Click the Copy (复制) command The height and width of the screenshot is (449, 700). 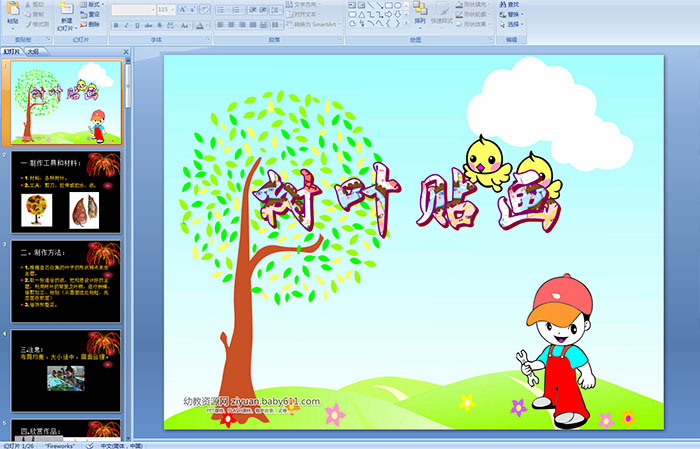pos(34,14)
